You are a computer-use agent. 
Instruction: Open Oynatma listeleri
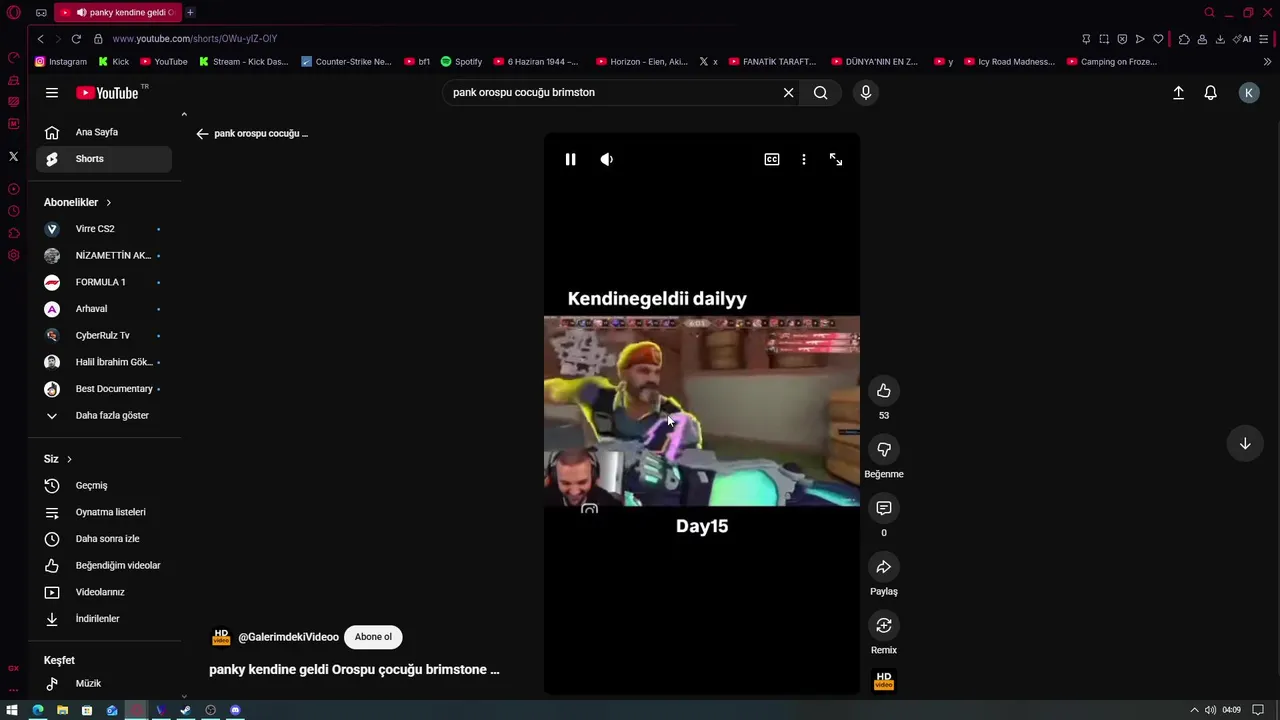click(x=104, y=512)
